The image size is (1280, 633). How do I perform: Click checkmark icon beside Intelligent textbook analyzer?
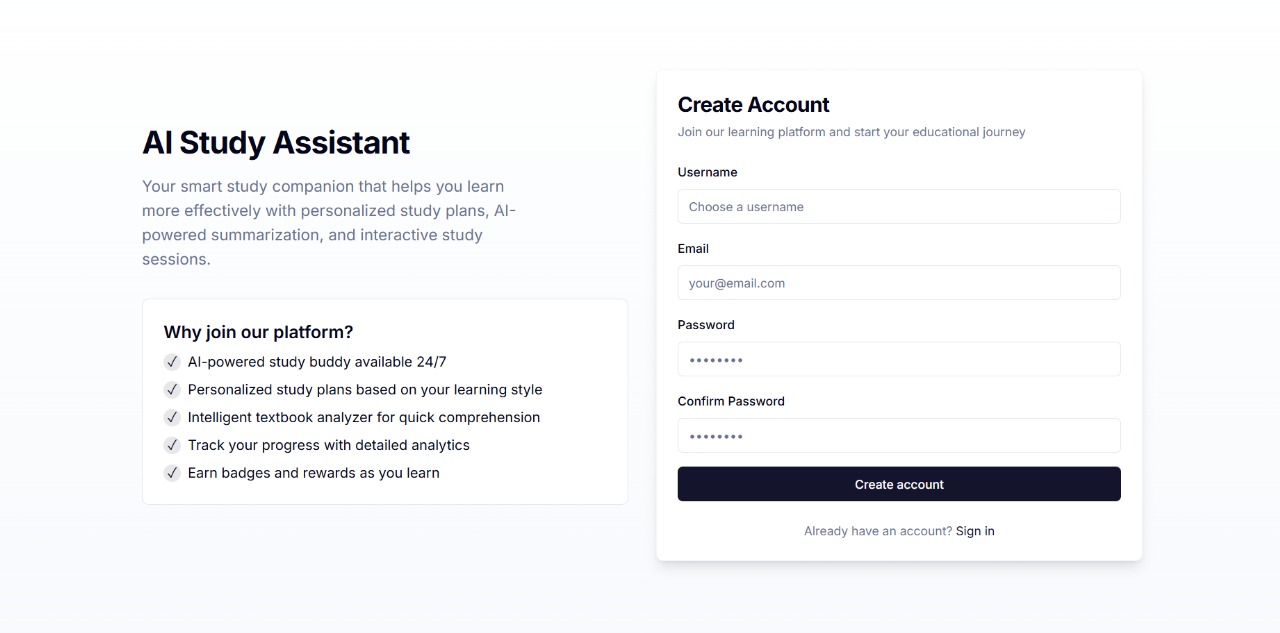pos(172,417)
